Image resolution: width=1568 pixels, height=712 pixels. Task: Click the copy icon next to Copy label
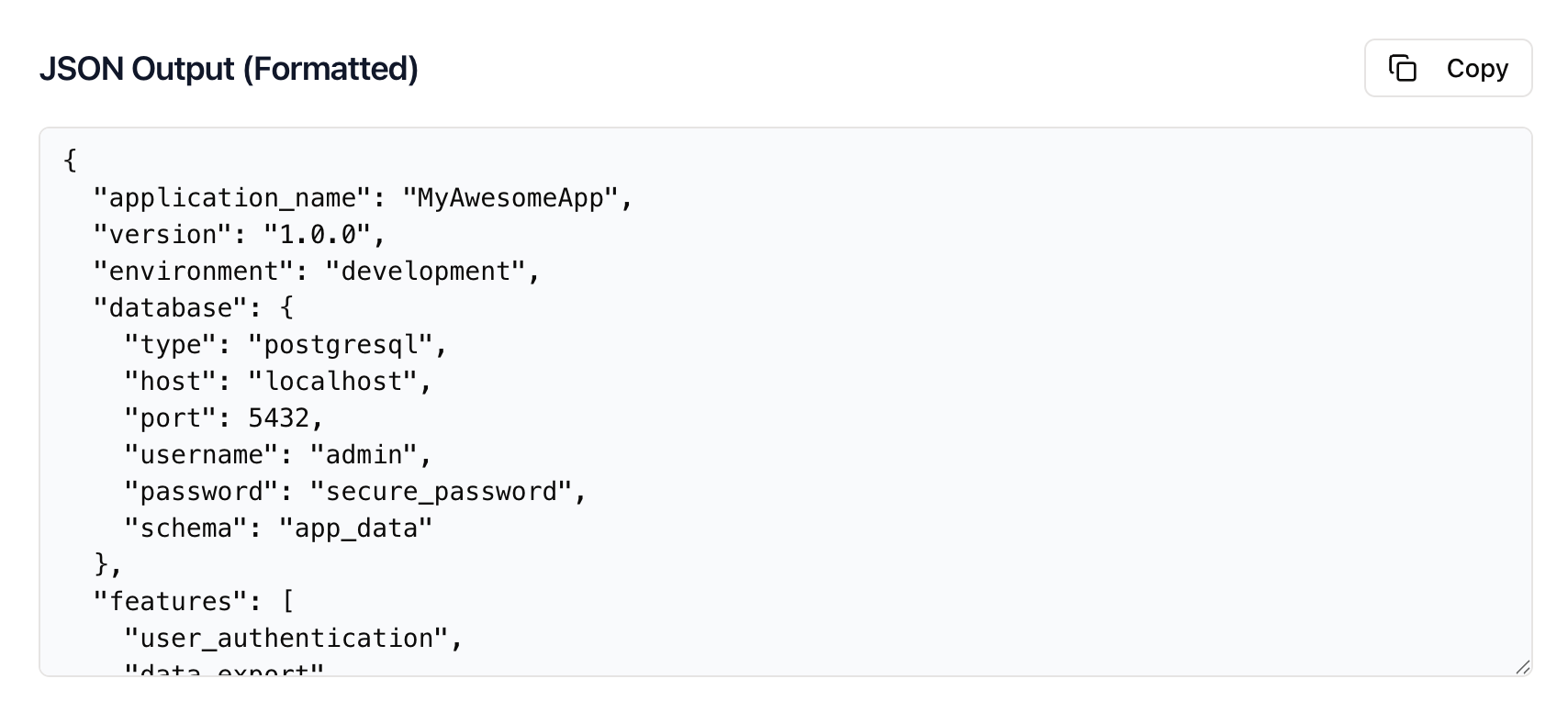[x=1403, y=68]
